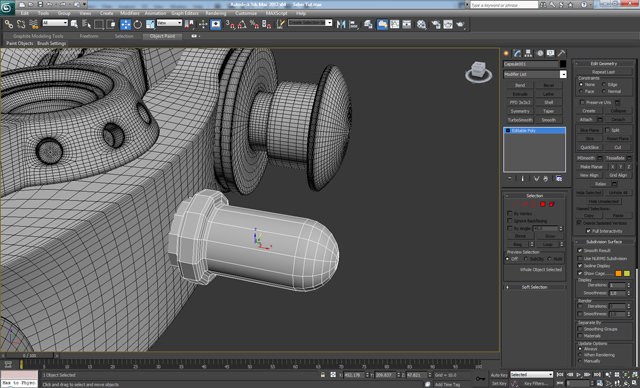Enable Use NURMS Subdivision checkbox
Viewport: 640px width, 388px height.
580,258
